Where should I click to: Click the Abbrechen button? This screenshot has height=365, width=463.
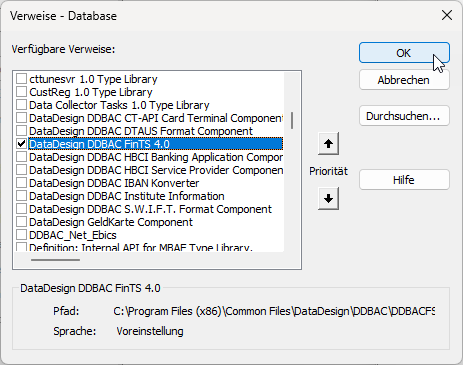click(x=404, y=80)
